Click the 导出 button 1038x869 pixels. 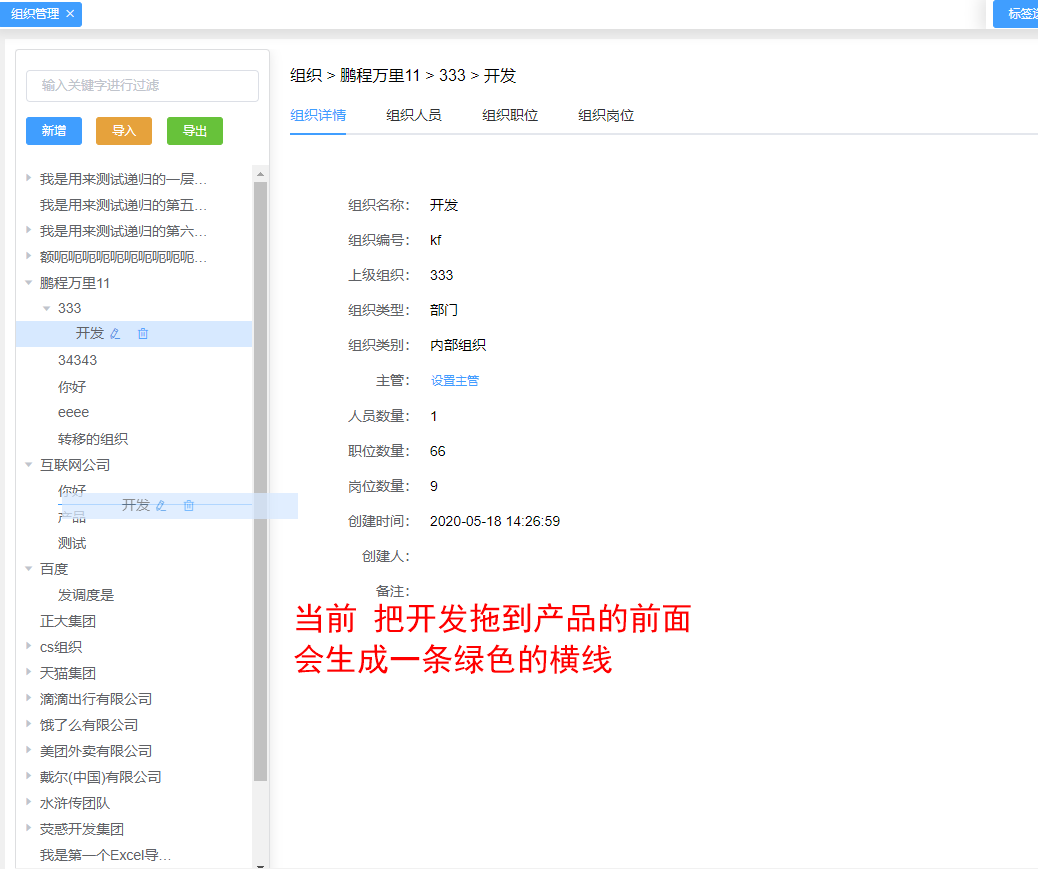193,131
